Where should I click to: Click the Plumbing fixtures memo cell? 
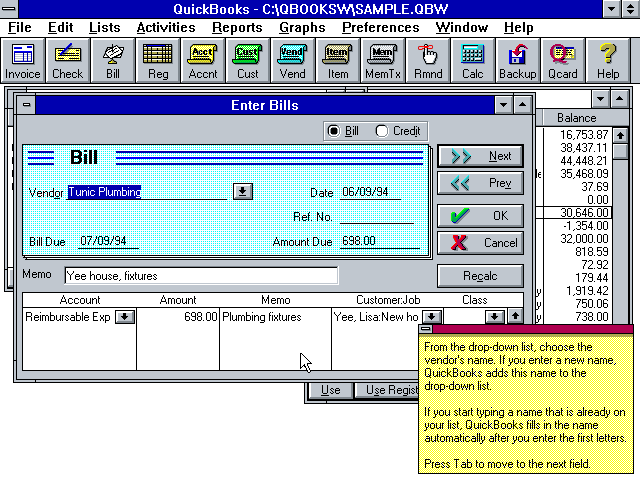(276, 317)
